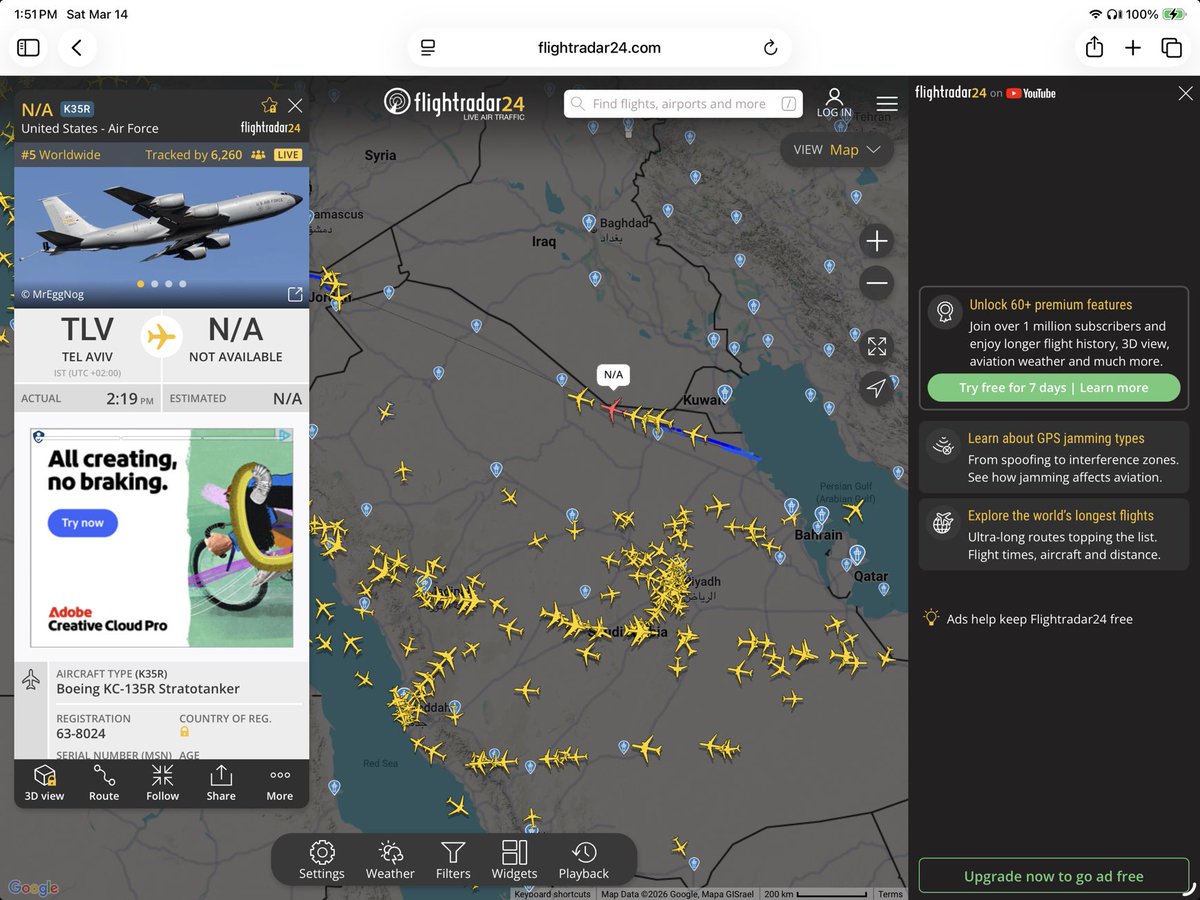Click Upgrade now to go ad free
The width and height of the screenshot is (1200, 900).
tap(1054, 876)
